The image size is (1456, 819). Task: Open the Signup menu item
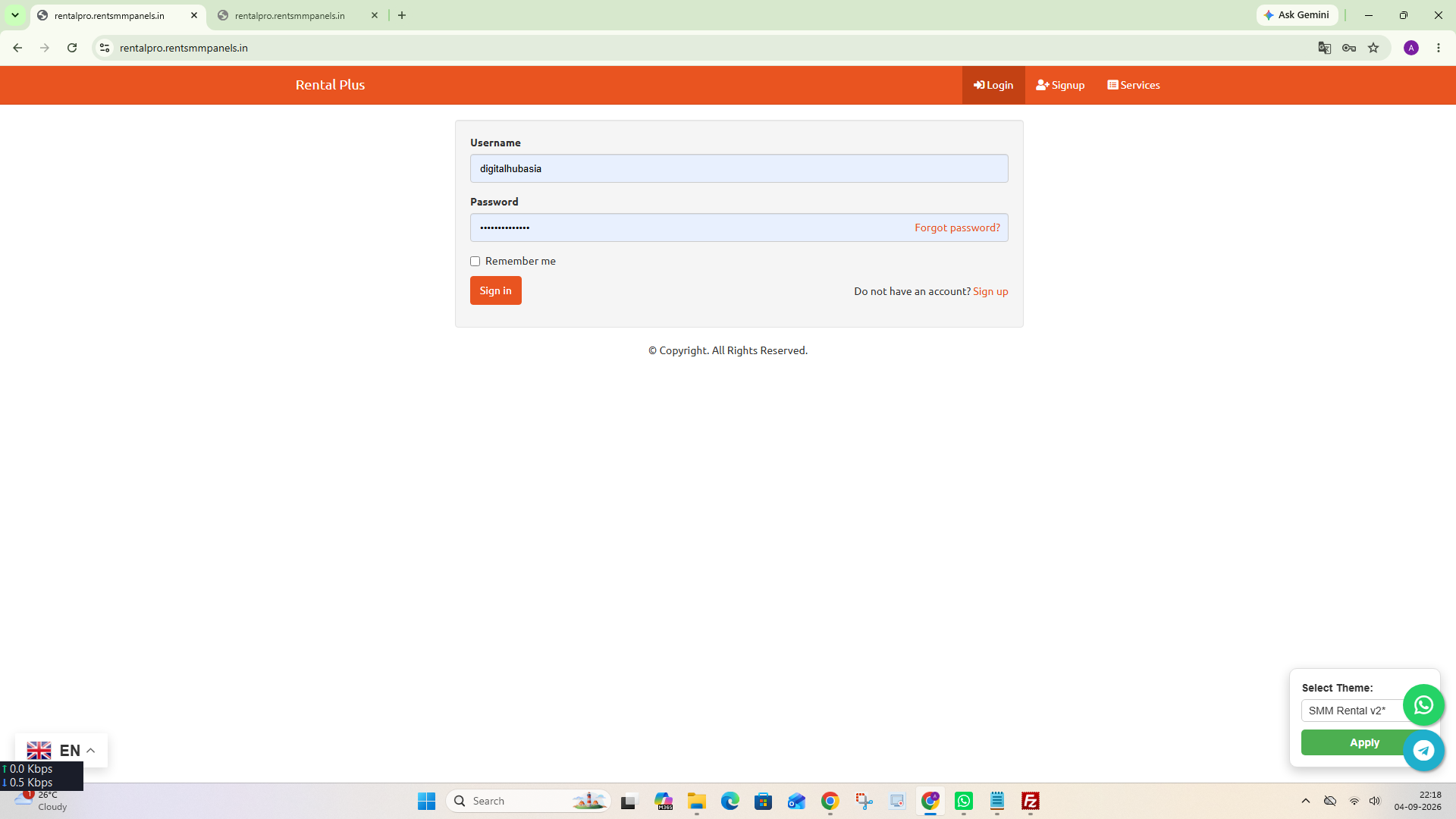[1060, 85]
